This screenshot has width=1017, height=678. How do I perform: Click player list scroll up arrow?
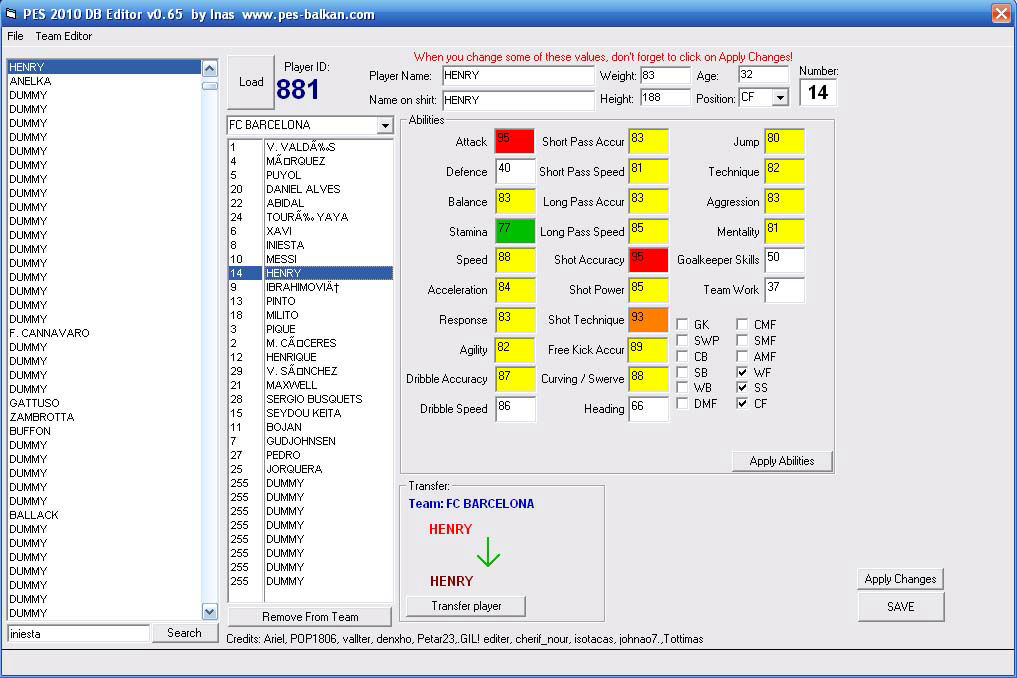209,68
